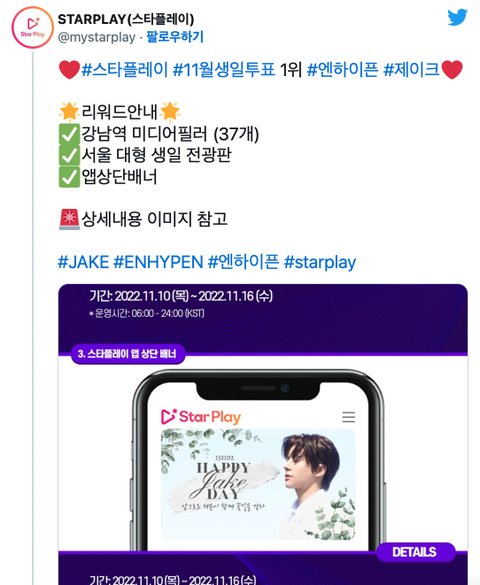Select the 3. 스타플레이 앱 상단 배너 label
The width and height of the screenshot is (480, 585).
click(127, 354)
